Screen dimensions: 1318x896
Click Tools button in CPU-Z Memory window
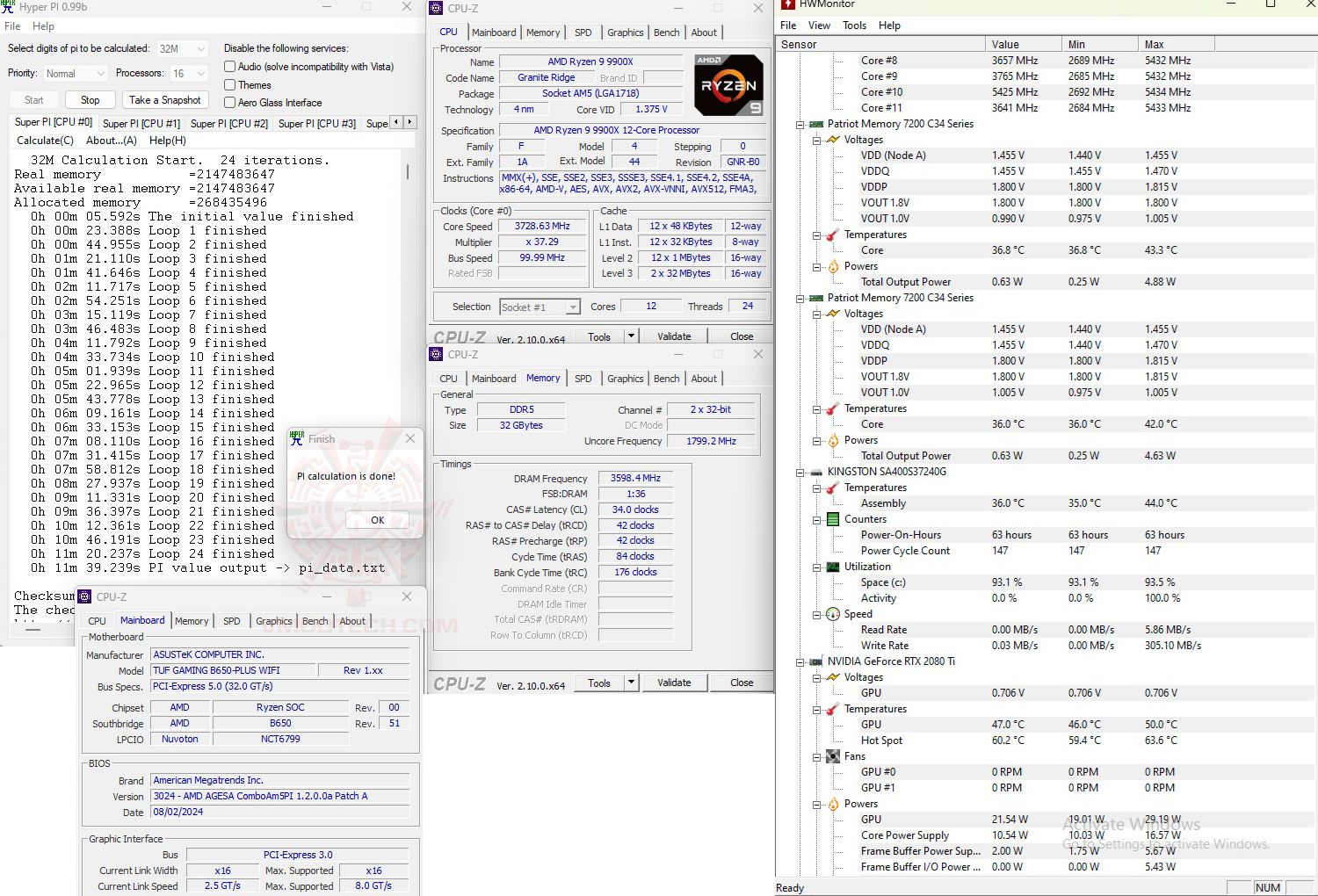point(599,683)
